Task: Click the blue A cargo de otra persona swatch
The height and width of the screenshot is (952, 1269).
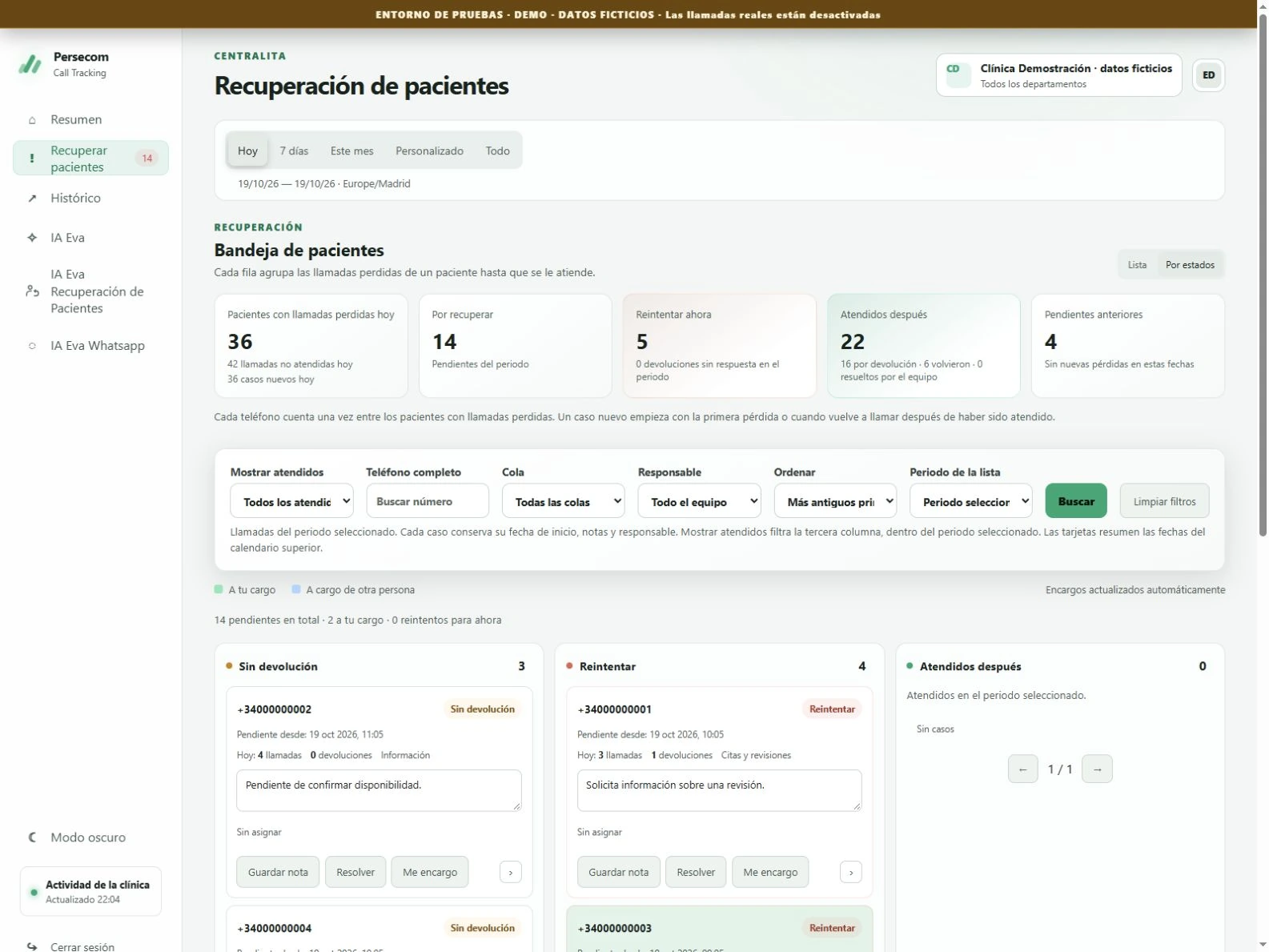Action: pos(296,589)
